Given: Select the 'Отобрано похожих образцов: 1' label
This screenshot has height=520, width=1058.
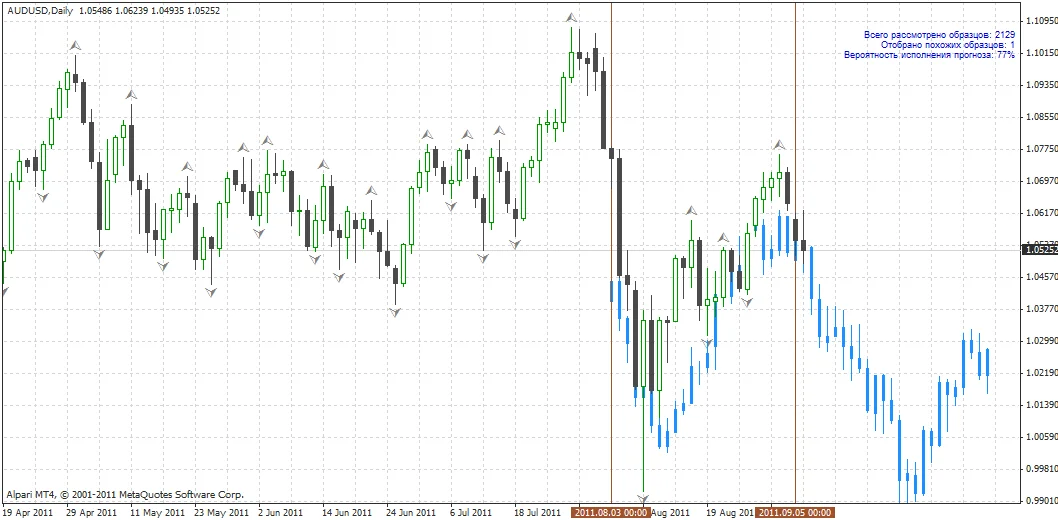Looking at the screenshot, I should pos(948,45).
